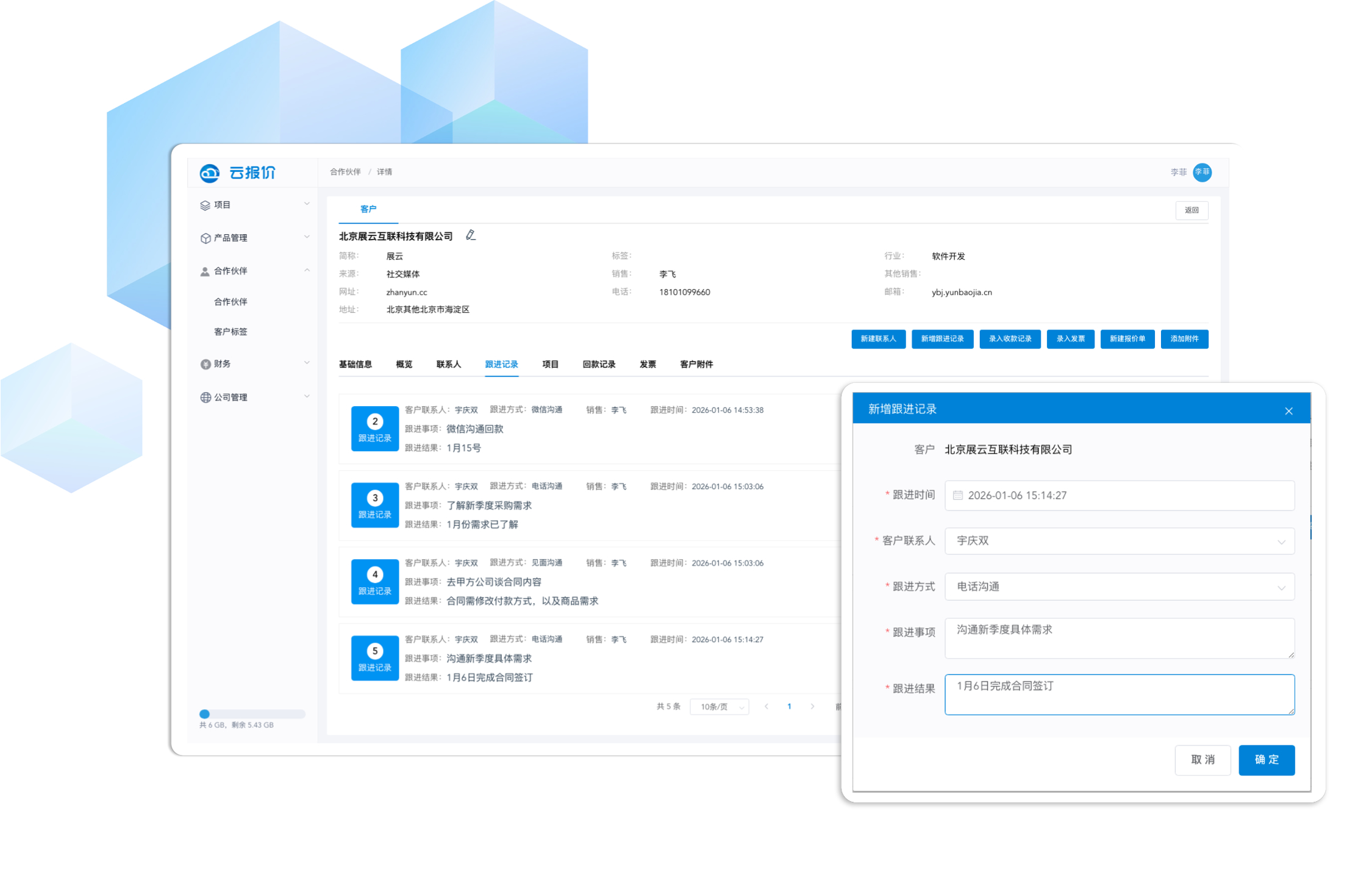Click the storage usage progress bar
This screenshot has height=878, width=1372.
click(x=251, y=714)
